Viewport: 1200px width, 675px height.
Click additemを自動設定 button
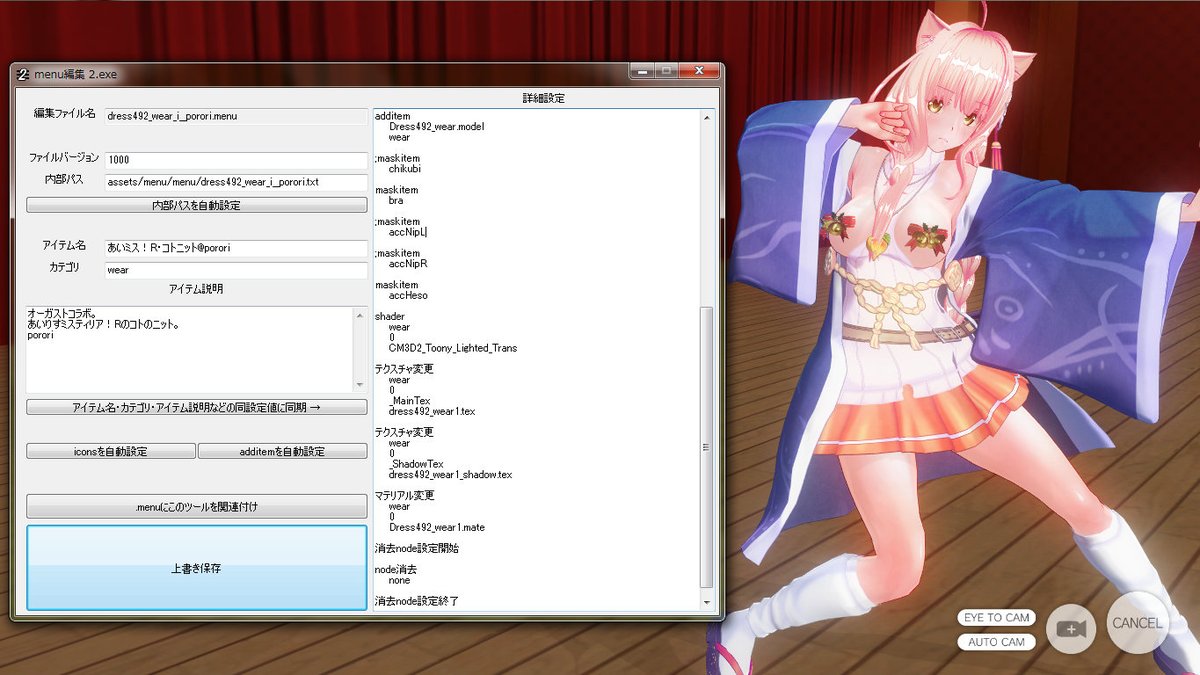[x=283, y=451]
